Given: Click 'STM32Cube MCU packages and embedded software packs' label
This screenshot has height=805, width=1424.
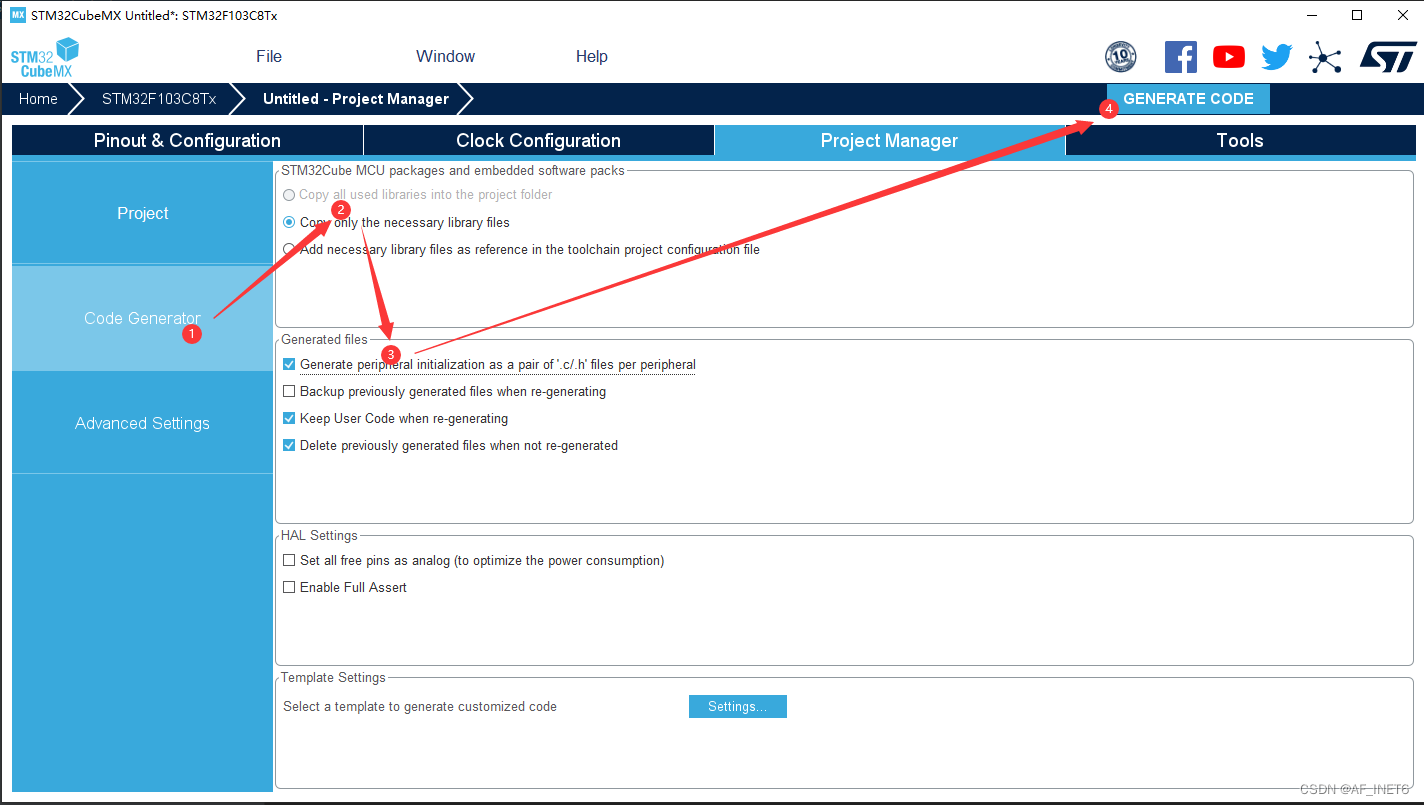Looking at the screenshot, I should [453, 171].
